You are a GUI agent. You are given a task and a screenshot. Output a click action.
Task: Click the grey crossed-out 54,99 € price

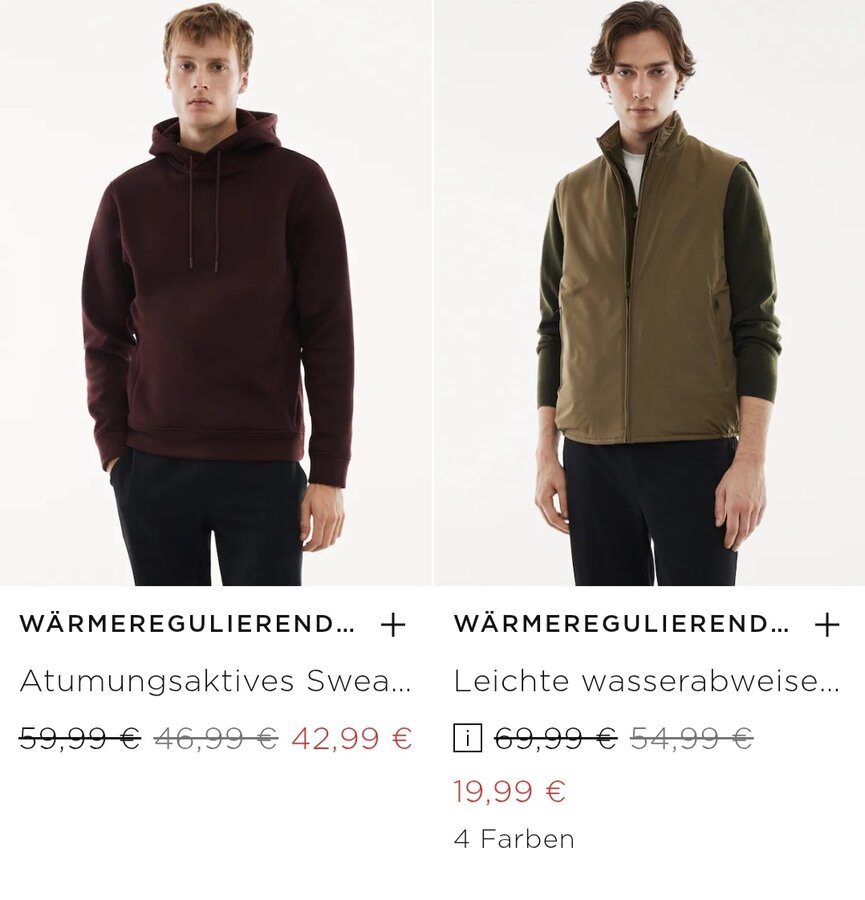click(x=691, y=738)
